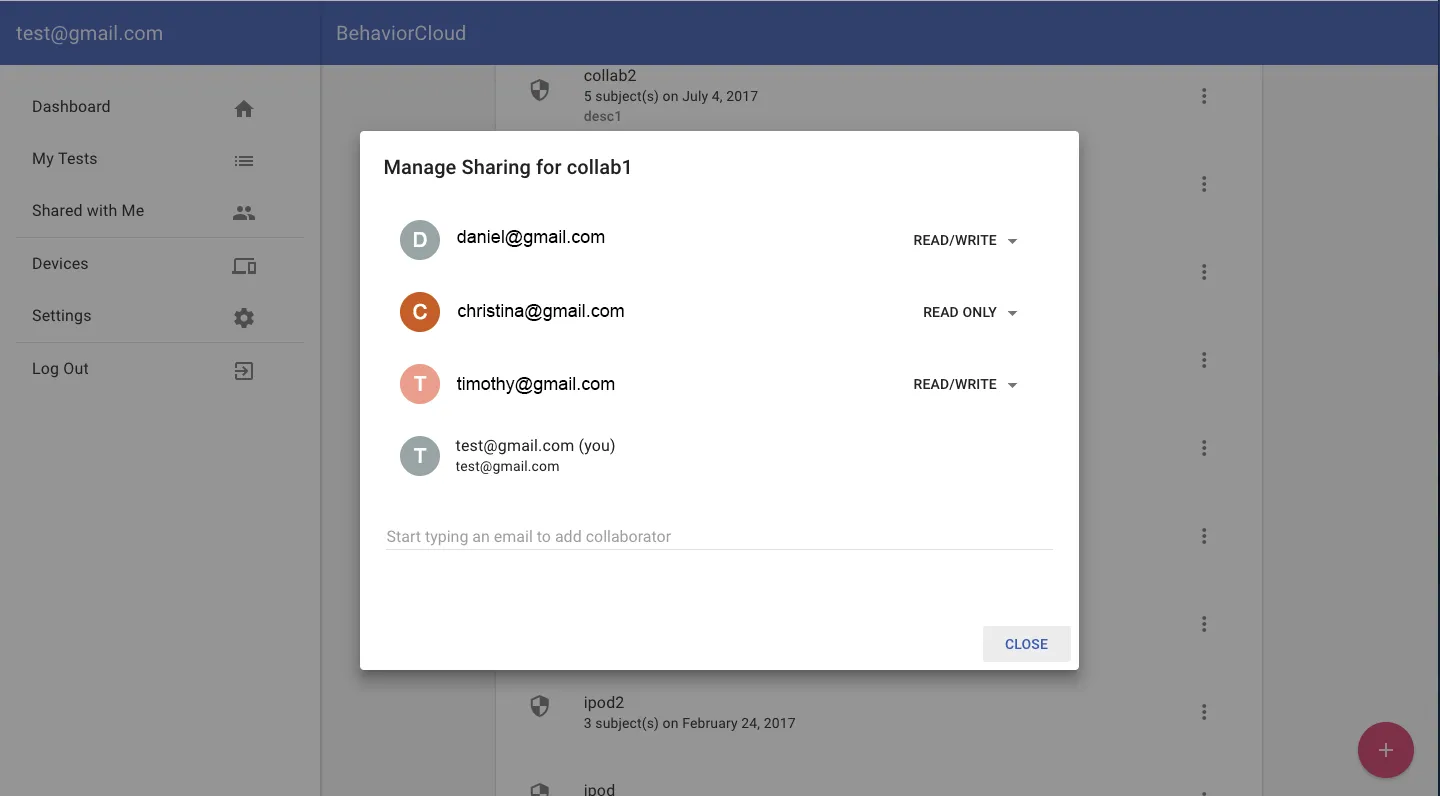Click the shield icon beside ipod2

(540, 707)
